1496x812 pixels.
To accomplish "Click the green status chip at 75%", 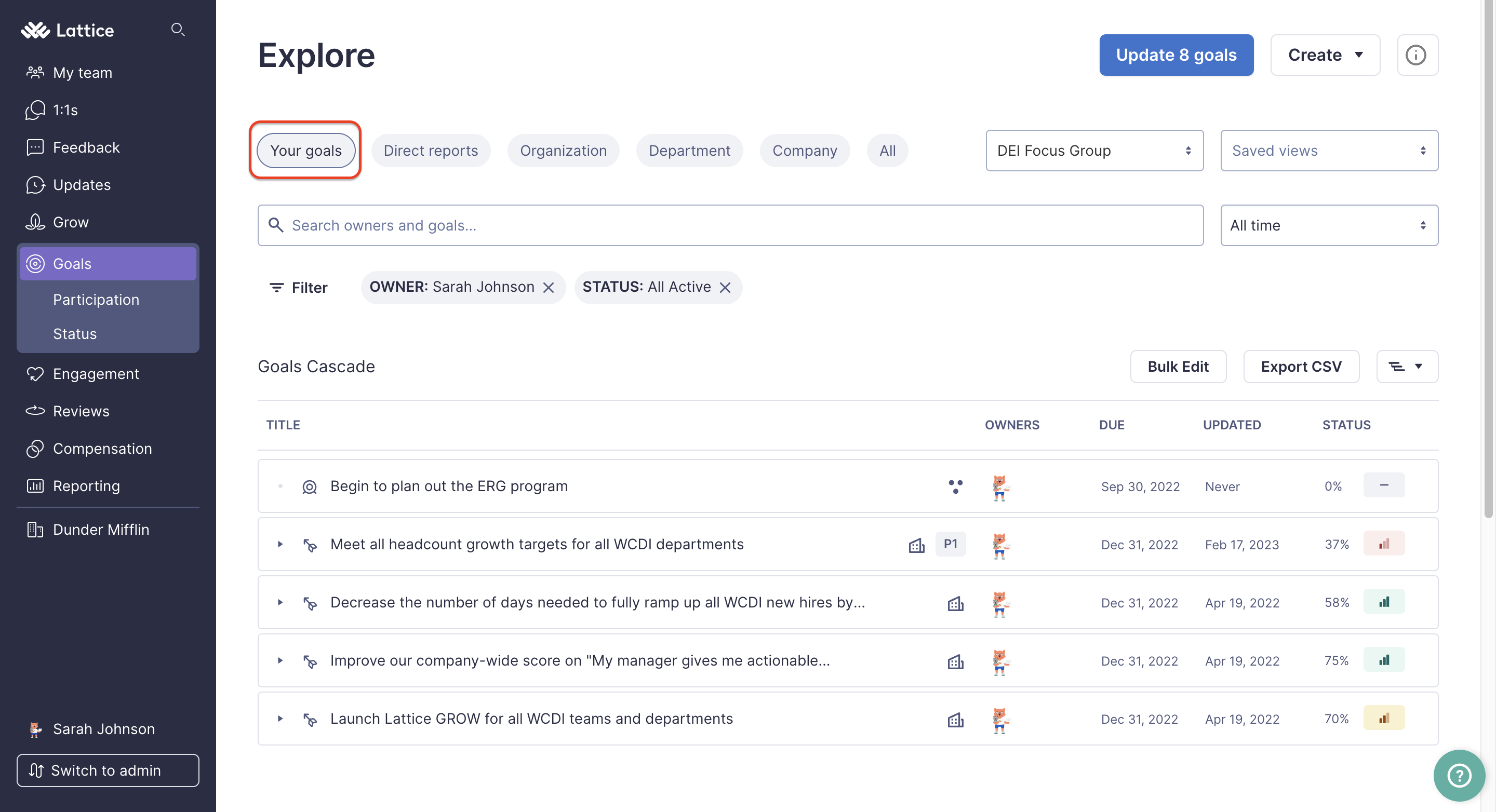I will coord(1384,660).
